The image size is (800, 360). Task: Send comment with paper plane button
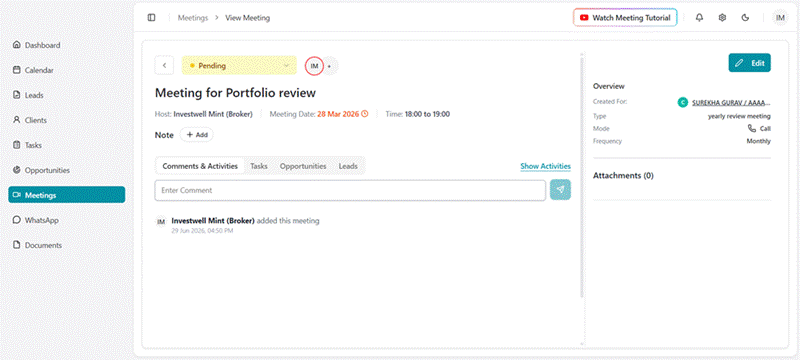click(x=560, y=190)
